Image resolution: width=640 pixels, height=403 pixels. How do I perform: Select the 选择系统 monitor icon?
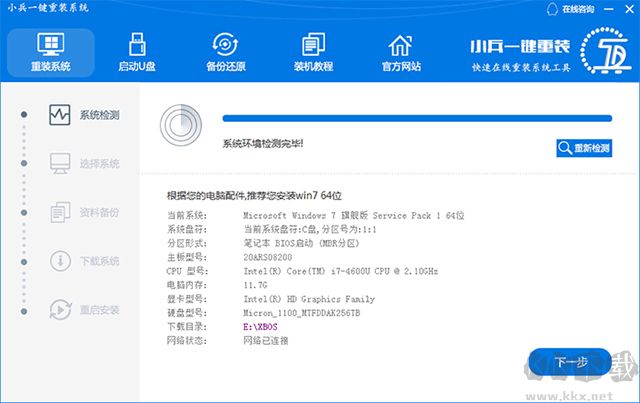point(60,164)
